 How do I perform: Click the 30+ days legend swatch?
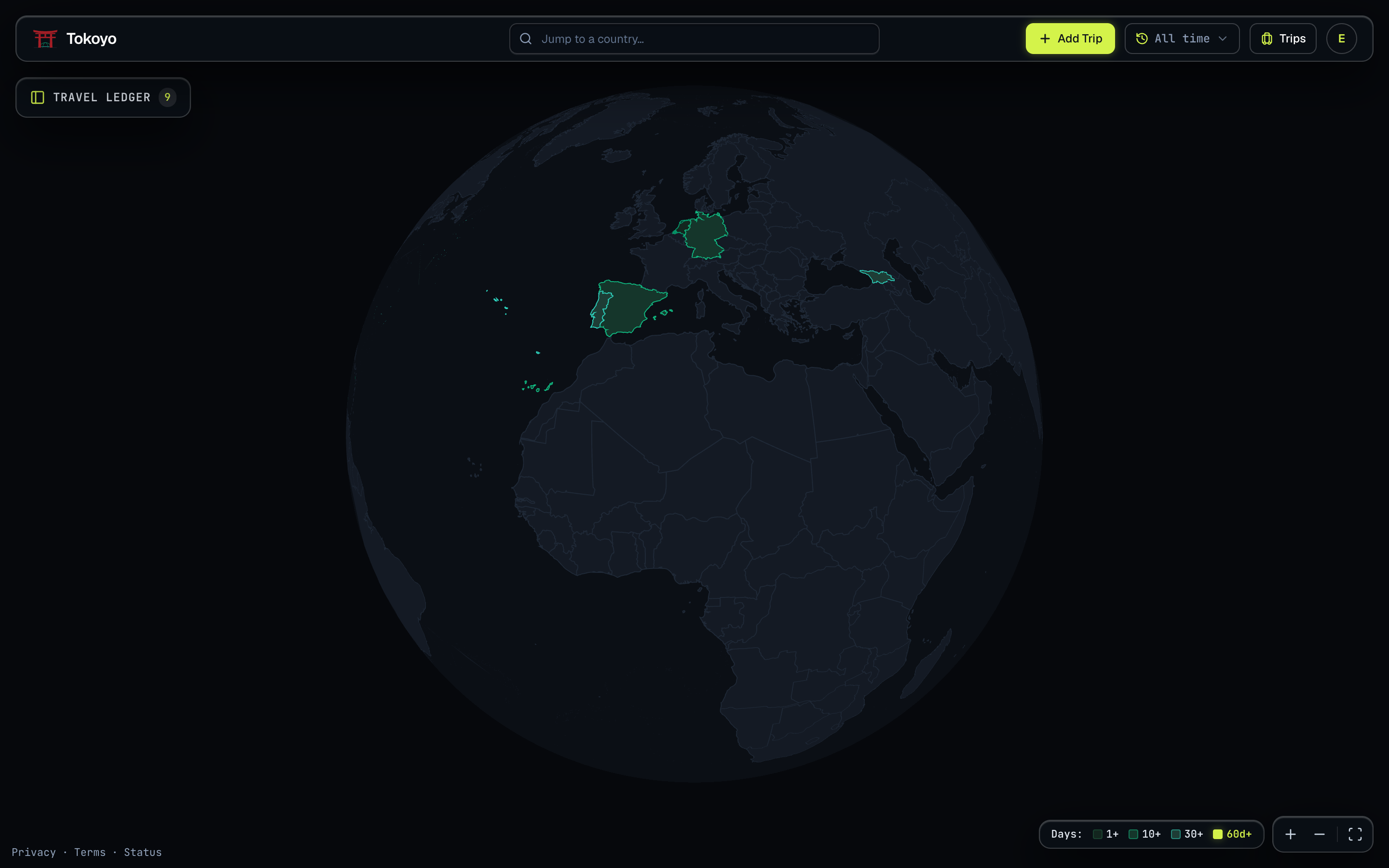[1175, 834]
